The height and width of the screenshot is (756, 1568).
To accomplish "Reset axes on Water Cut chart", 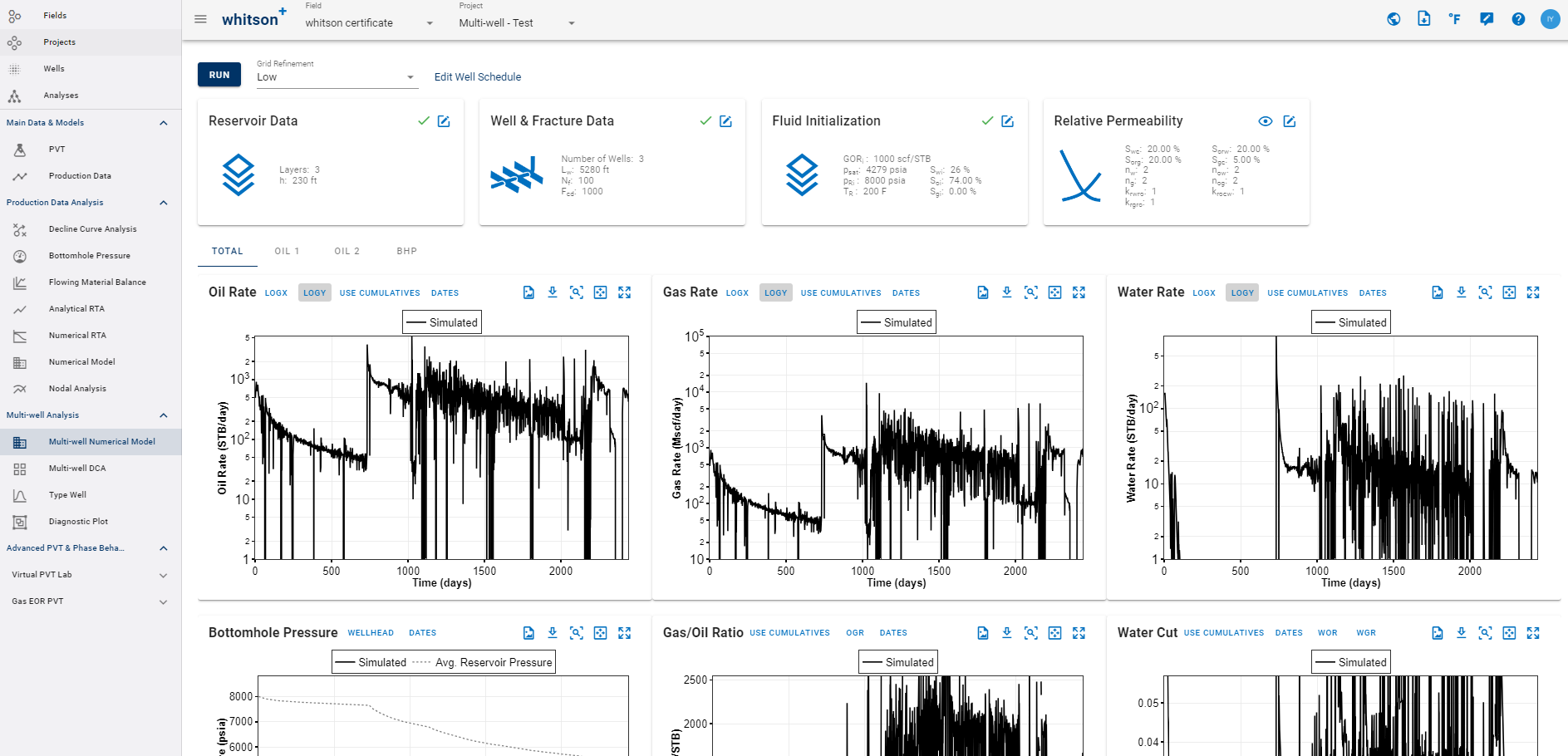I will pos(1510,633).
